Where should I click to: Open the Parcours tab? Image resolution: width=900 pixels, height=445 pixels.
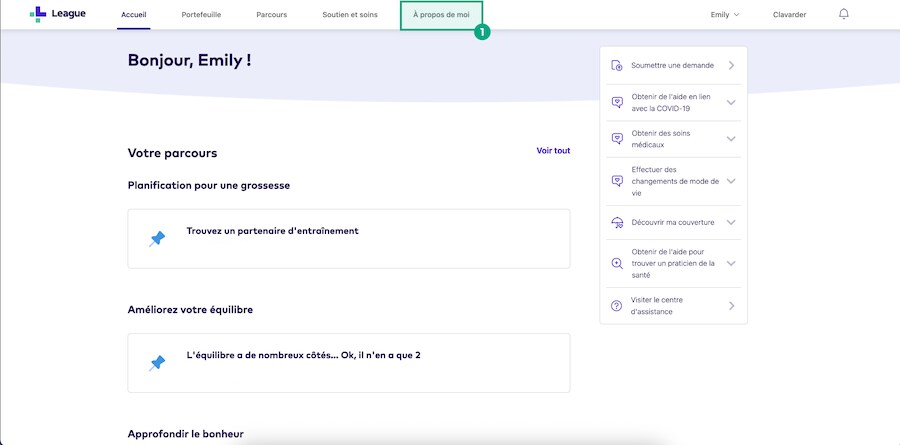pos(271,15)
